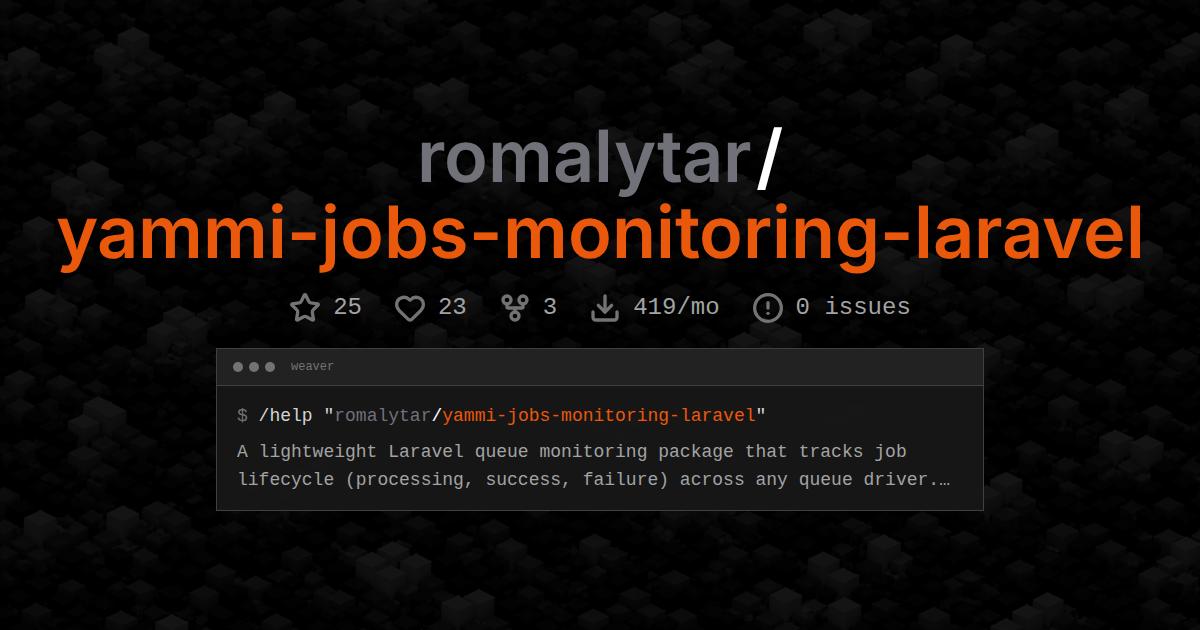This screenshot has height=630, width=1200.
Task: Click the heart icon beside 23
Action: click(x=410, y=308)
